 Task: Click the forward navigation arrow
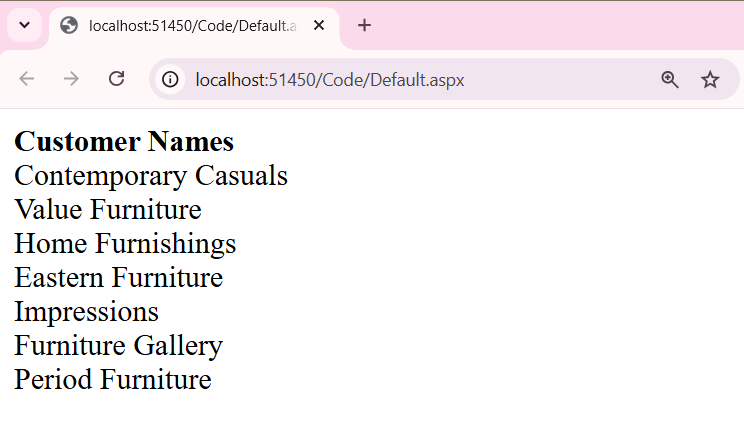tap(71, 79)
